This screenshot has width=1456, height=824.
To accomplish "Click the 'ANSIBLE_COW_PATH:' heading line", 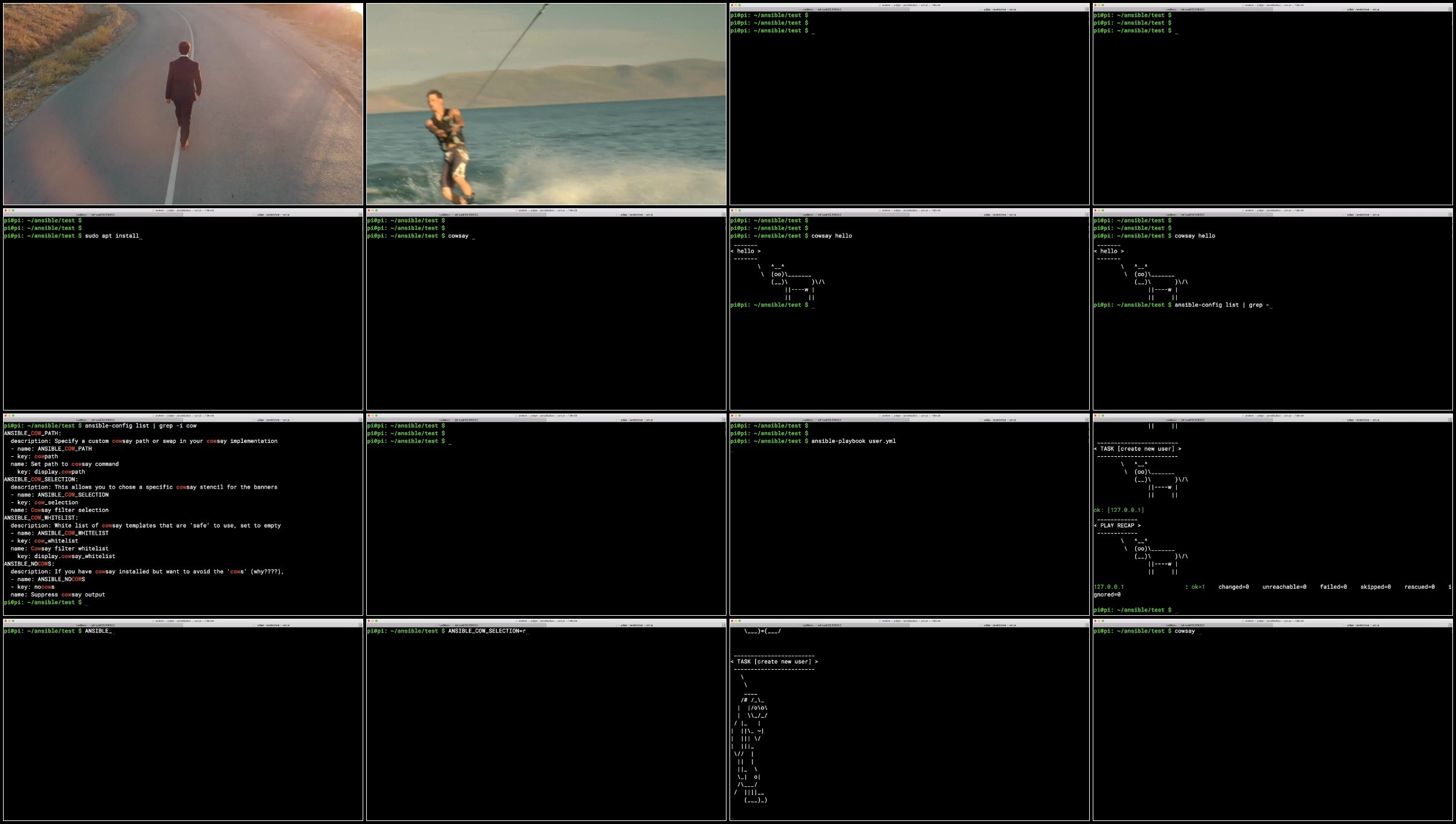I will coord(32,433).
